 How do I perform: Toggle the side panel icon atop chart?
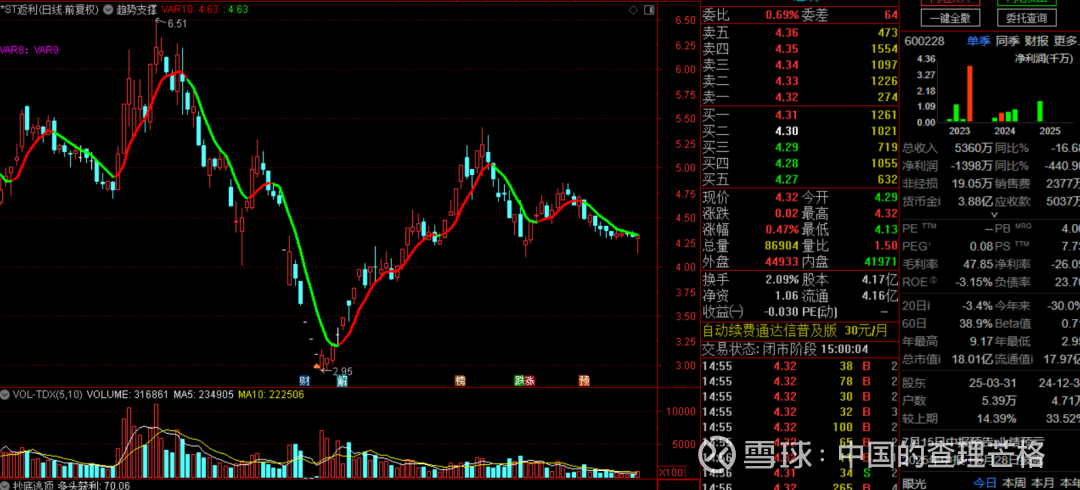pyautogui.click(x=648, y=10)
